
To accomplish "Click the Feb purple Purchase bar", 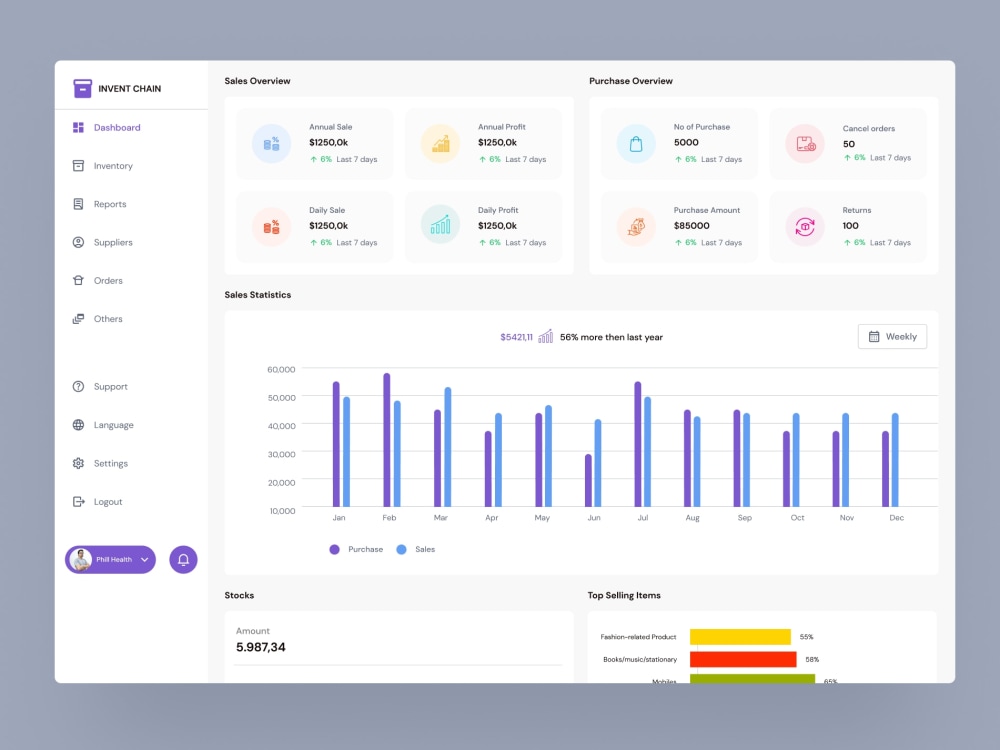I will tap(386, 440).
